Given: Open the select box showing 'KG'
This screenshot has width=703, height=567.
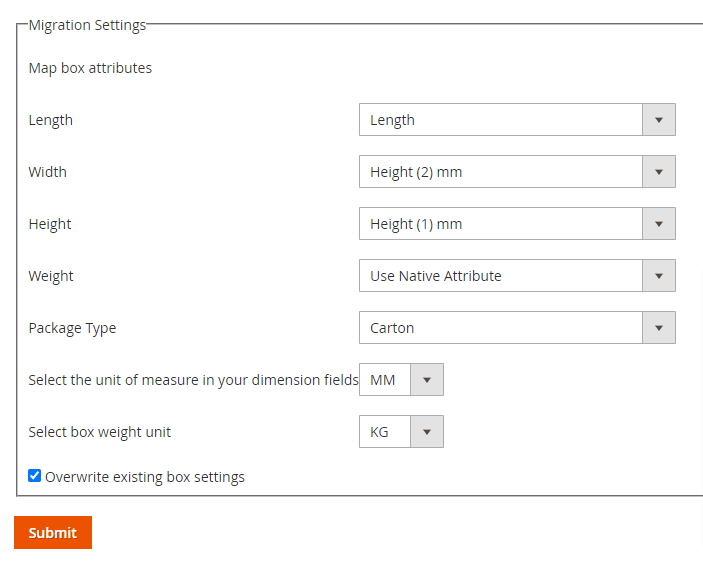Looking at the screenshot, I should click(385, 432).
